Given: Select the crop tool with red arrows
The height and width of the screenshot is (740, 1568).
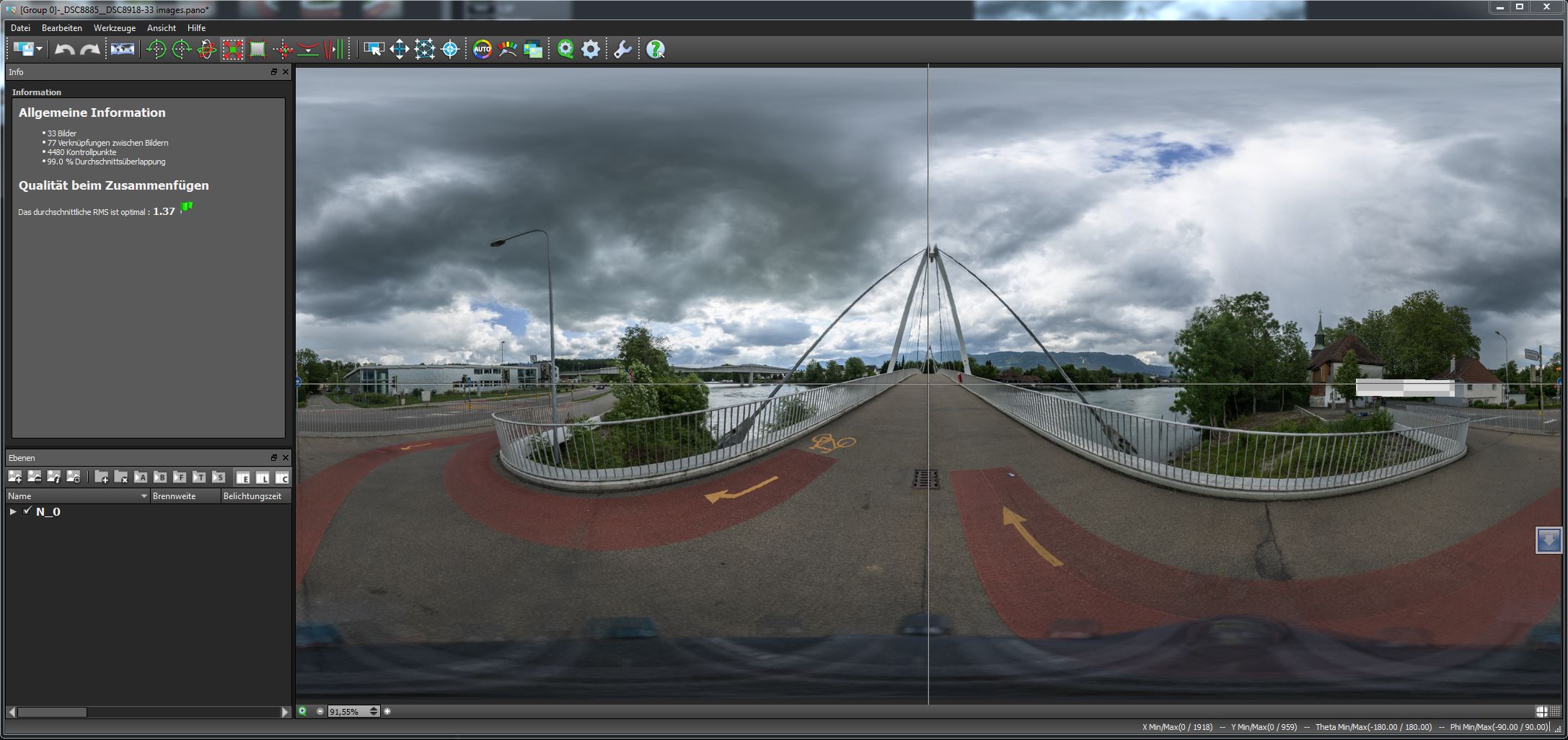Looking at the screenshot, I should (x=232, y=50).
